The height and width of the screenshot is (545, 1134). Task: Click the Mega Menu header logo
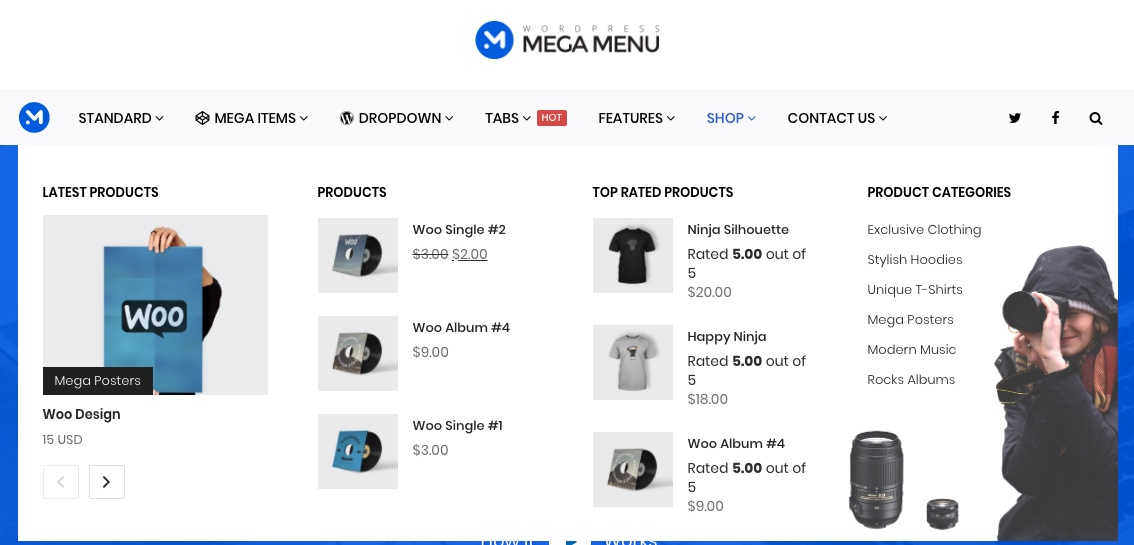[567, 40]
